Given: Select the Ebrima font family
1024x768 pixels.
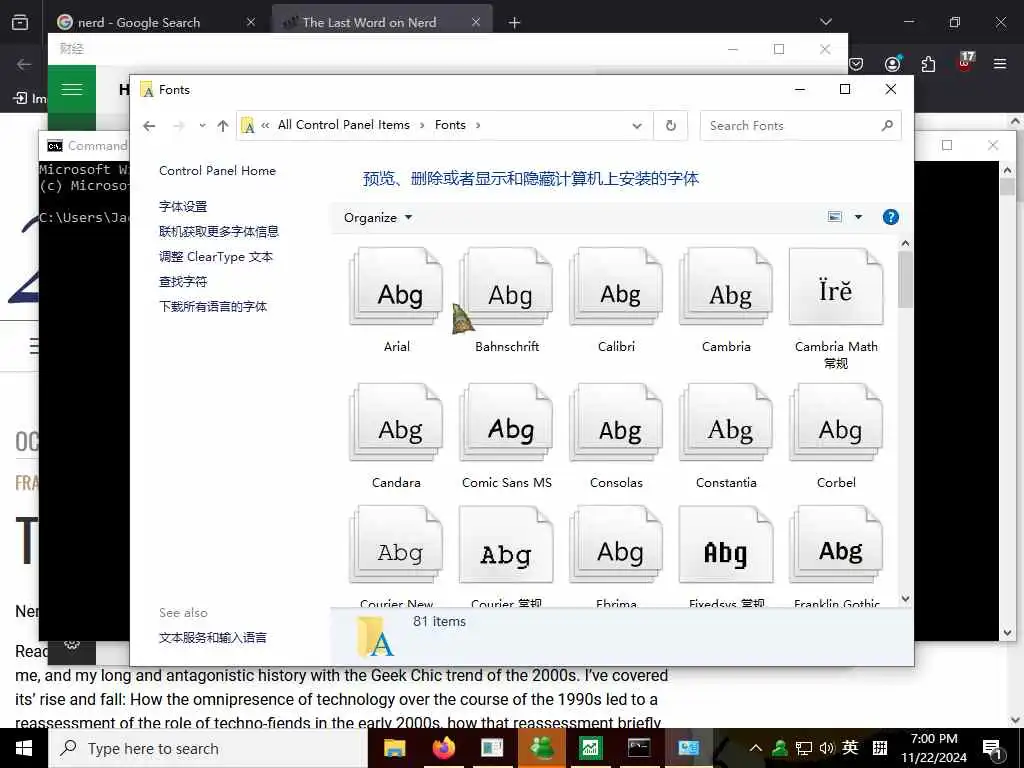Looking at the screenshot, I should [x=616, y=556].
